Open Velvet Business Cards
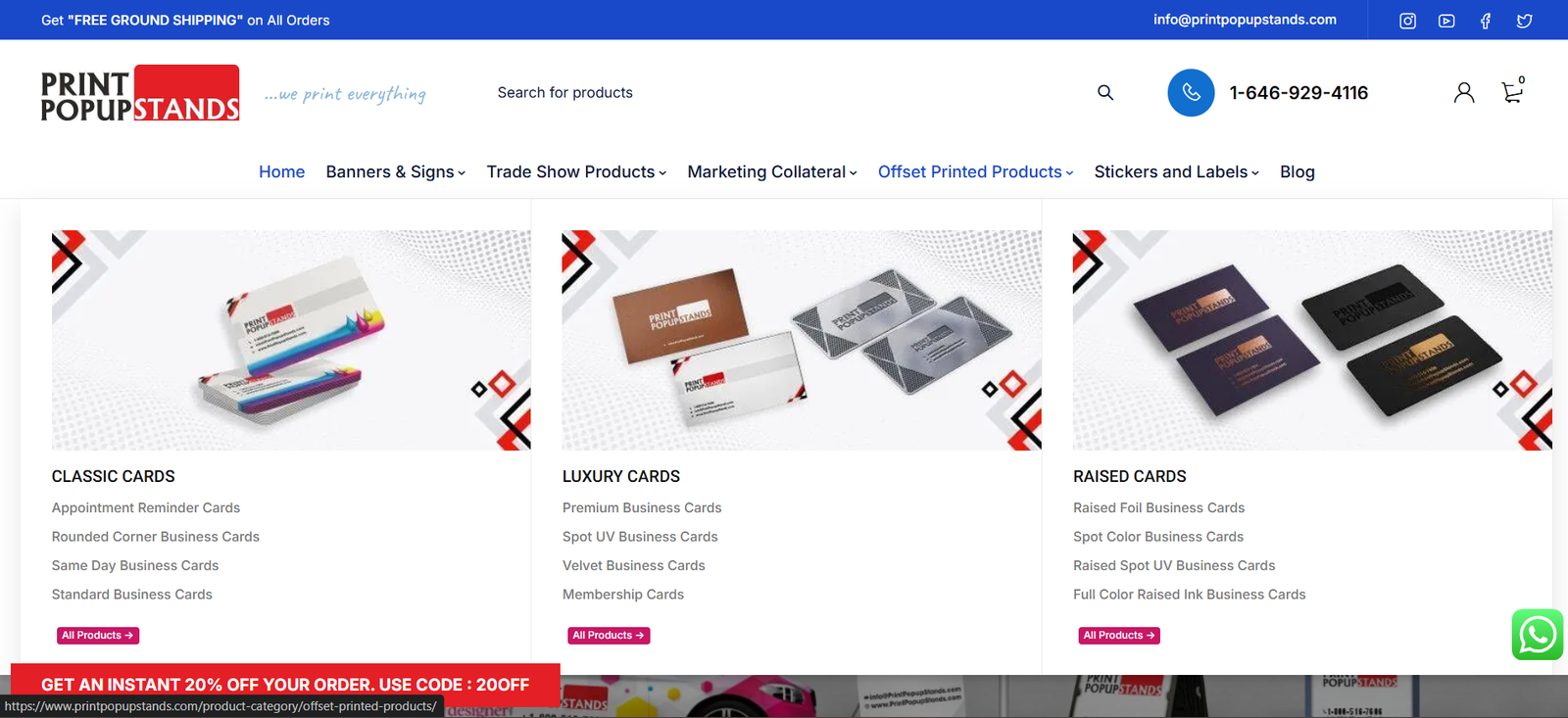The image size is (1568, 718). click(634, 565)
